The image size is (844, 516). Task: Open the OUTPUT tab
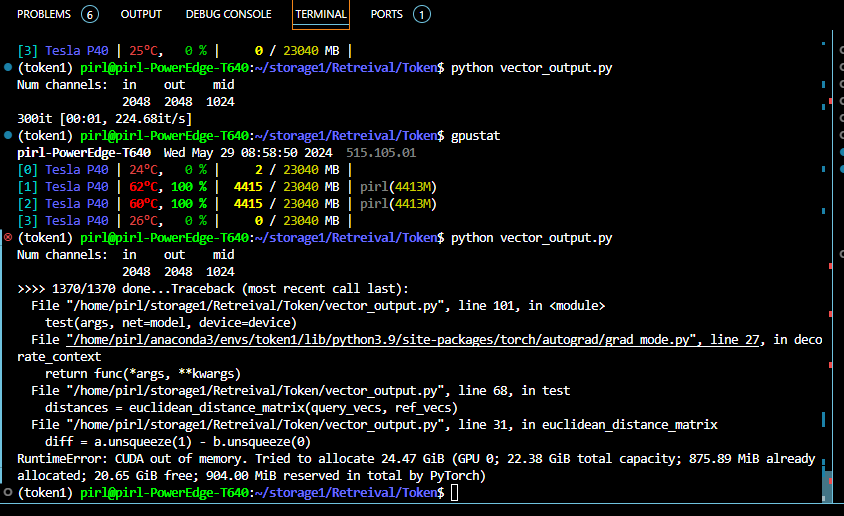click(141, 14)
